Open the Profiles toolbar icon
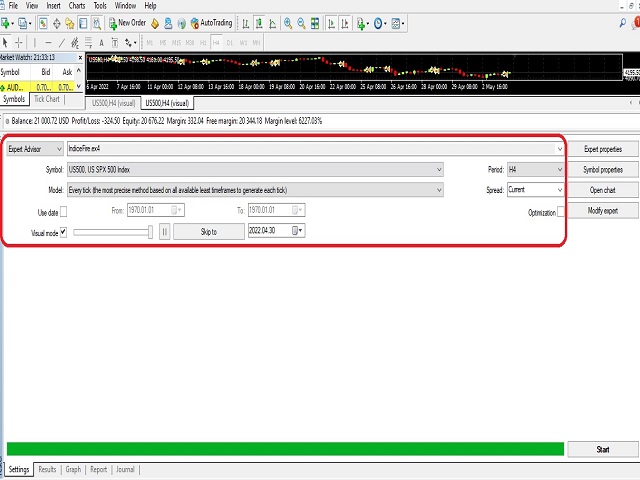This screenshot has height=480, width=640. pos(24,24)
